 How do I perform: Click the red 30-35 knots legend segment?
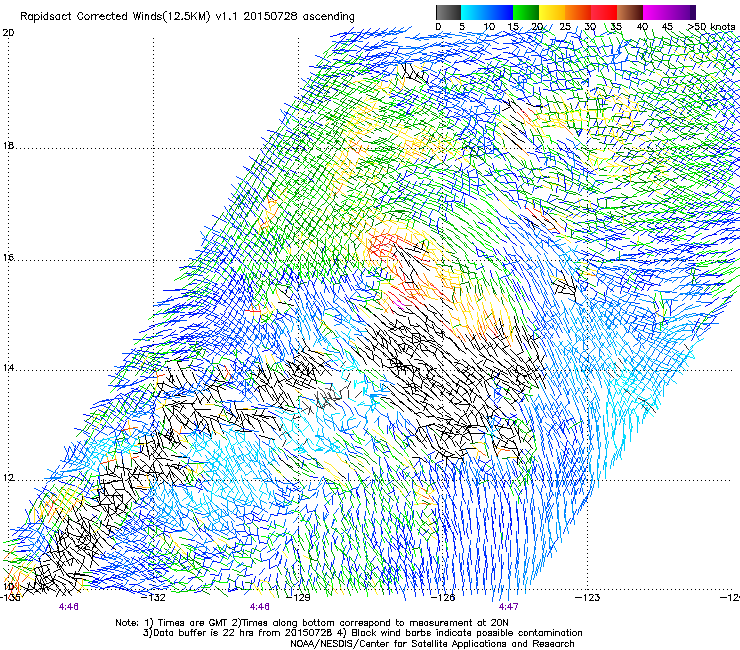[604, 12]
